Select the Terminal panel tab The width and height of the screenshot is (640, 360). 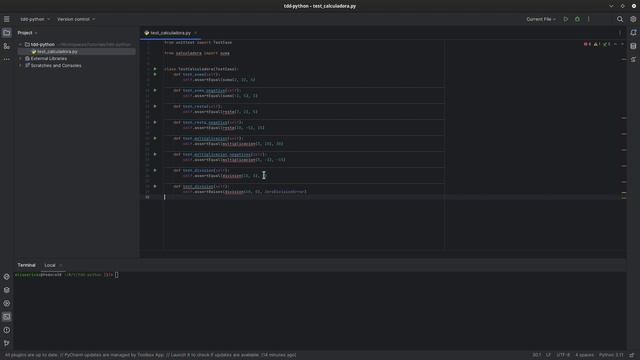pos(27,265)
